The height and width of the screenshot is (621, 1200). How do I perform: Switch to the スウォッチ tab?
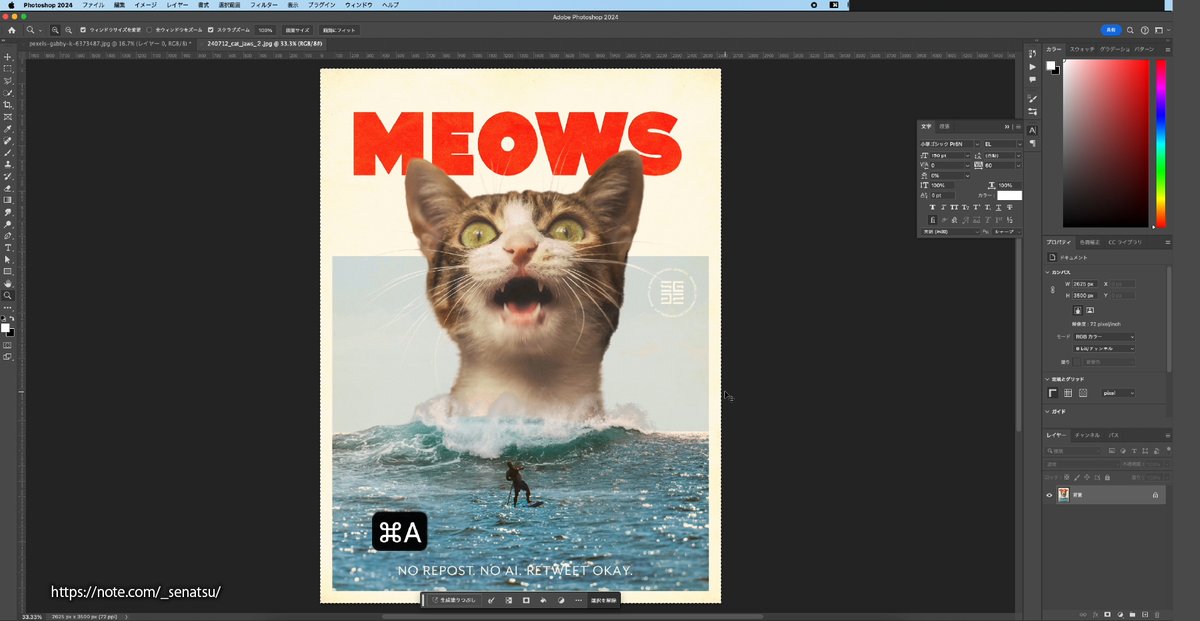(x=1082, y=49)
